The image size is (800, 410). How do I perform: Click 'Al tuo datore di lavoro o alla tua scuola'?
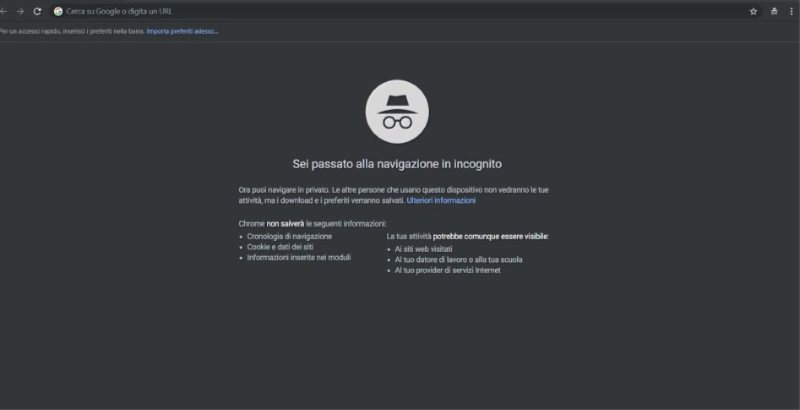[x=459, y=260]
